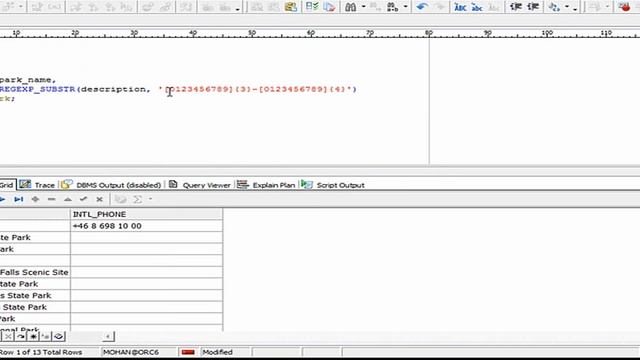Click the Replace a-b toolbar icon
This screenshot has height=360, width=640.
(392, 7)
